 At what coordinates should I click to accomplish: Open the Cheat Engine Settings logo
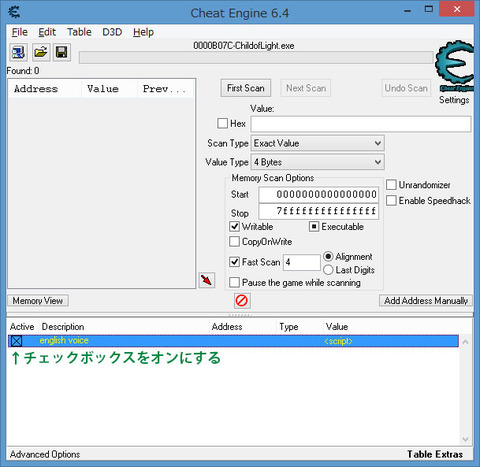(454, 66)
